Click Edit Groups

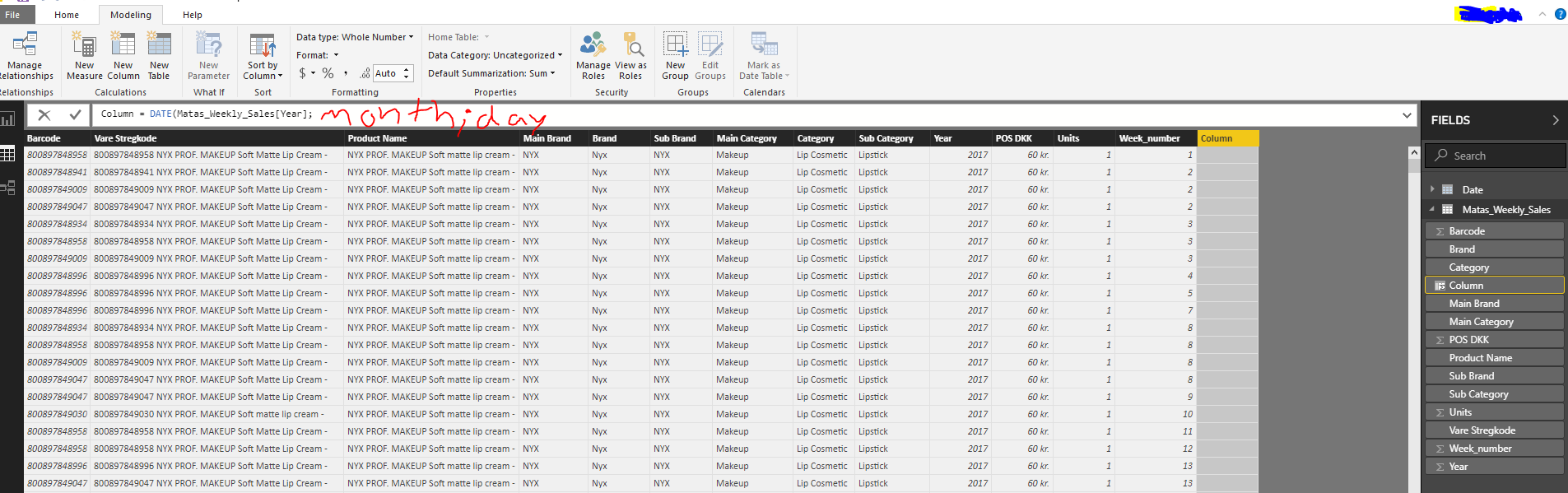pyautogui.click(x=710, y=56)
